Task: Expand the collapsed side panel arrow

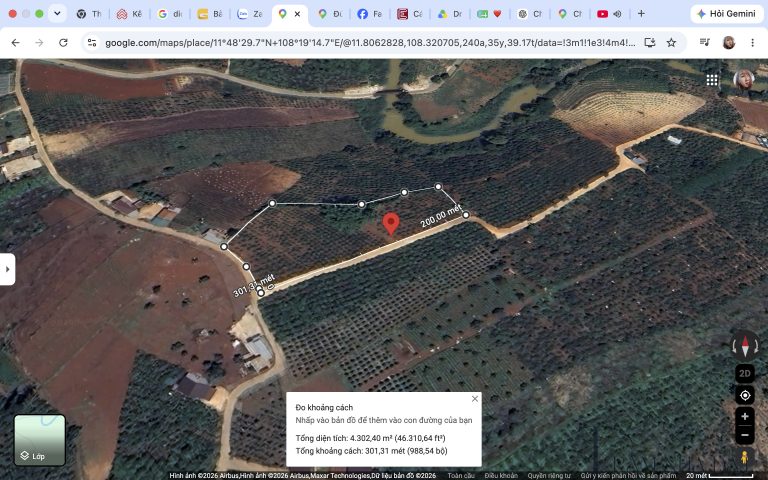Action: tap(7, 269)
